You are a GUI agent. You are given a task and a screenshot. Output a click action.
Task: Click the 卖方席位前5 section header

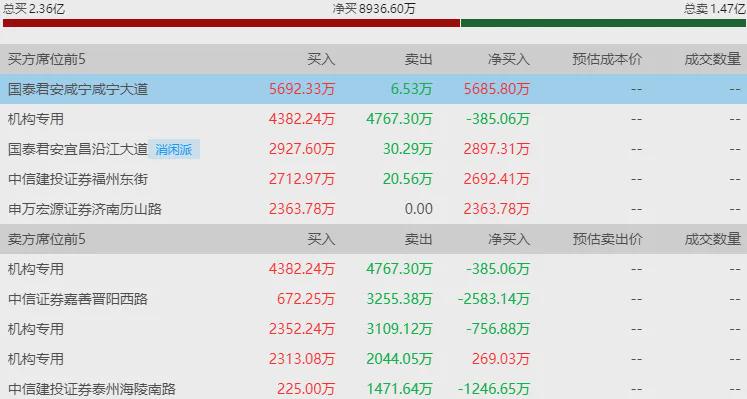47,239
